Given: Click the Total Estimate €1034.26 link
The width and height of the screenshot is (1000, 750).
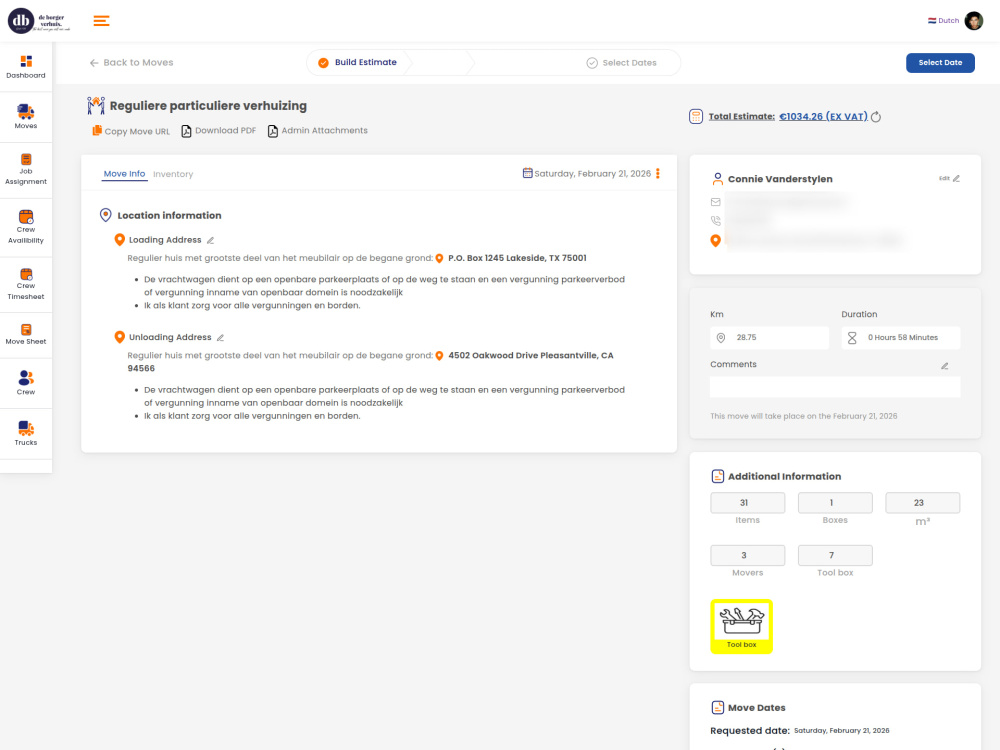Looking at the screenshot, I should tap(823, 117).
